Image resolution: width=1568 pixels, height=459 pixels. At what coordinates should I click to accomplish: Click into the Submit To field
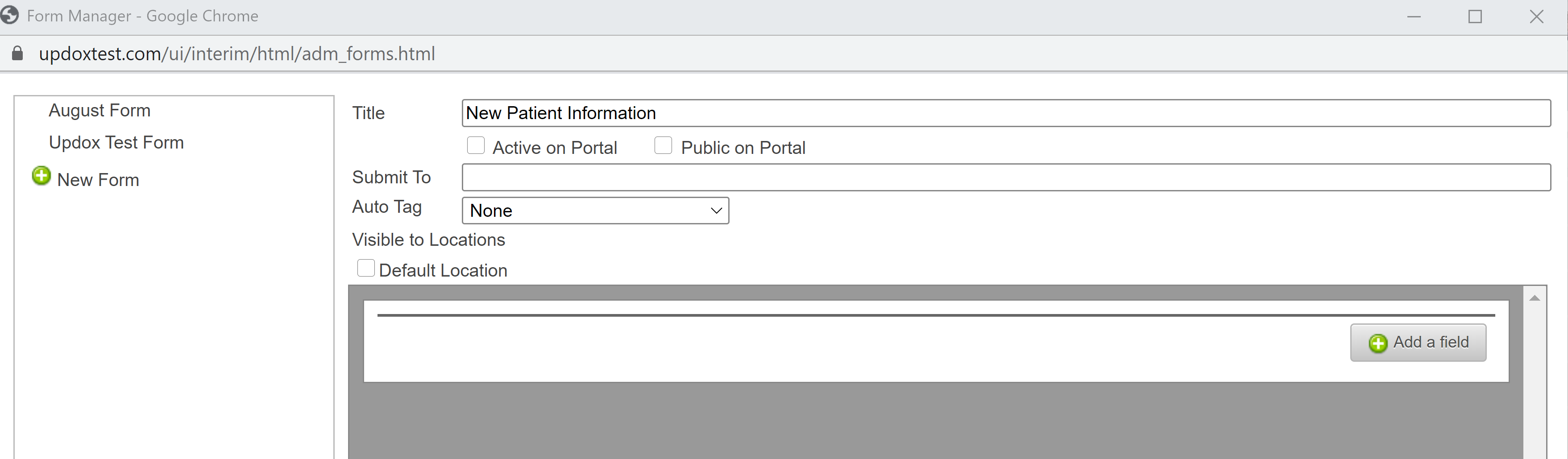(x=1006, y=177)
